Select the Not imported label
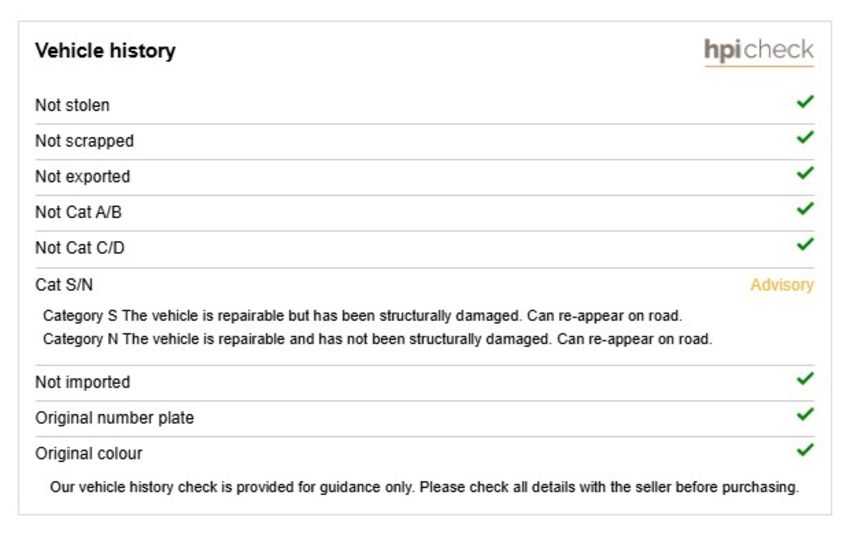 pos(82,382)
